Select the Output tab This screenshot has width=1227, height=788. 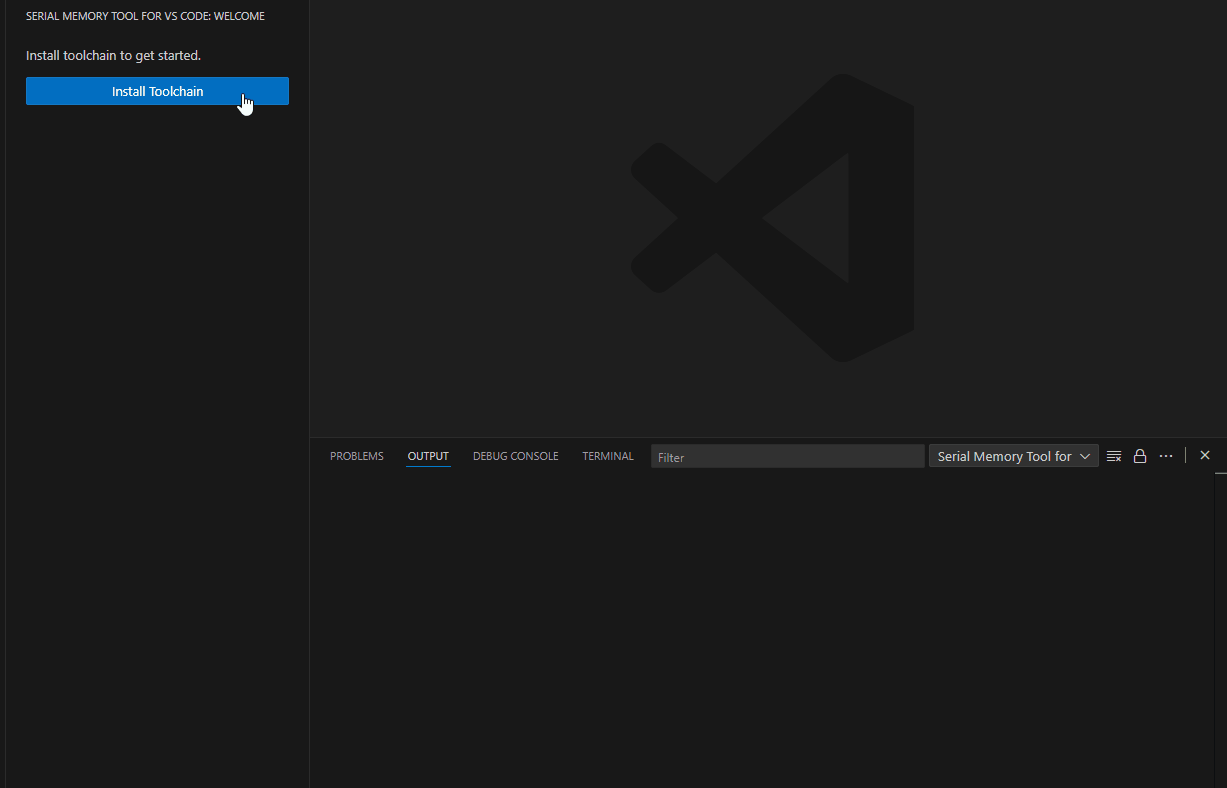[428, 455]
